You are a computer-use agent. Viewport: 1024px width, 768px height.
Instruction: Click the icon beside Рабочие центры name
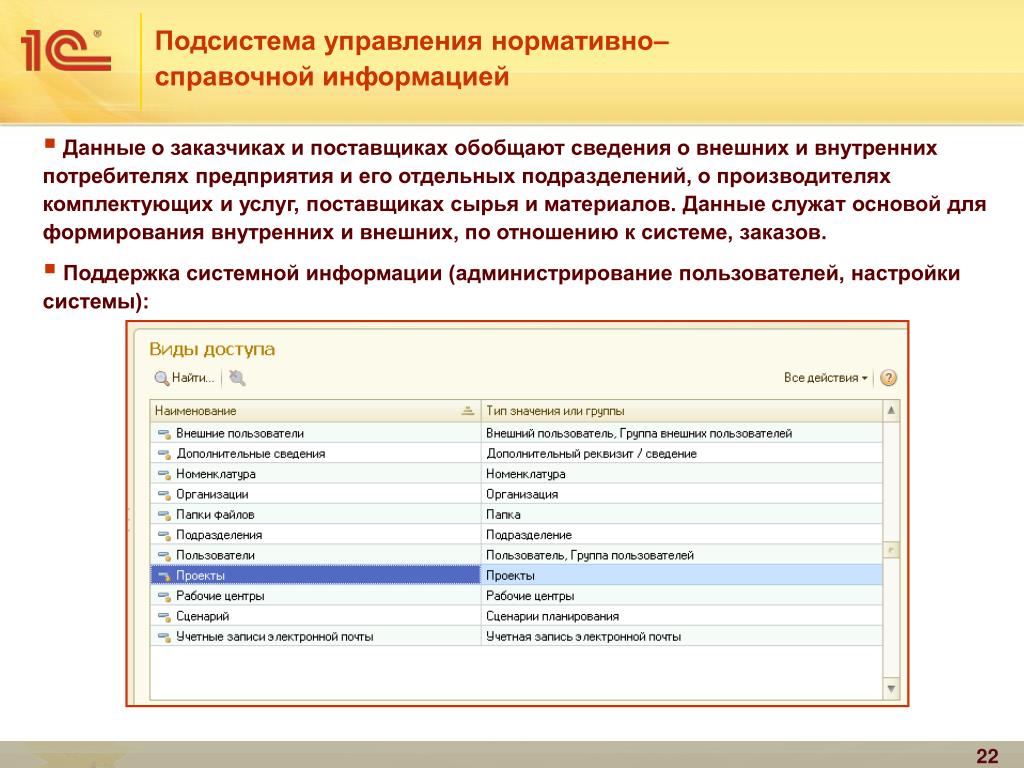[x=164, y=596]
